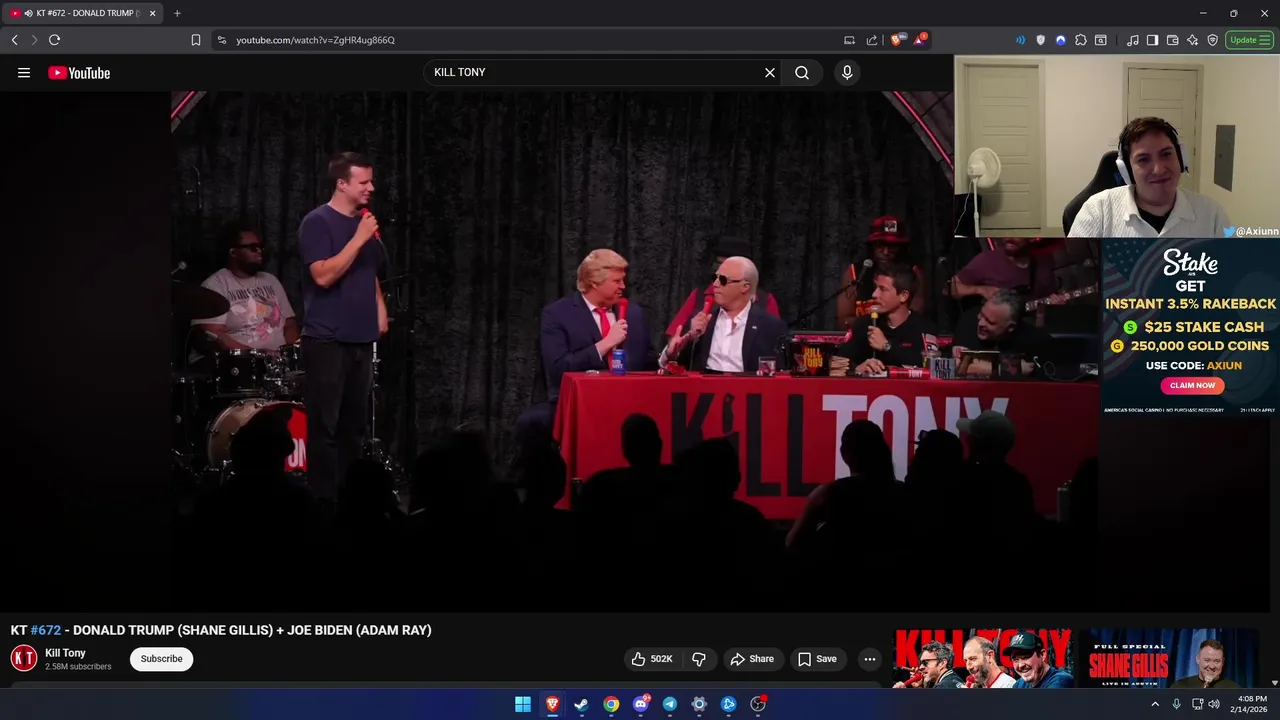The height and width of the screenshot is (720, 1280).
Task: Open the Brave playlist music note icon
Action: (1133, 40)
